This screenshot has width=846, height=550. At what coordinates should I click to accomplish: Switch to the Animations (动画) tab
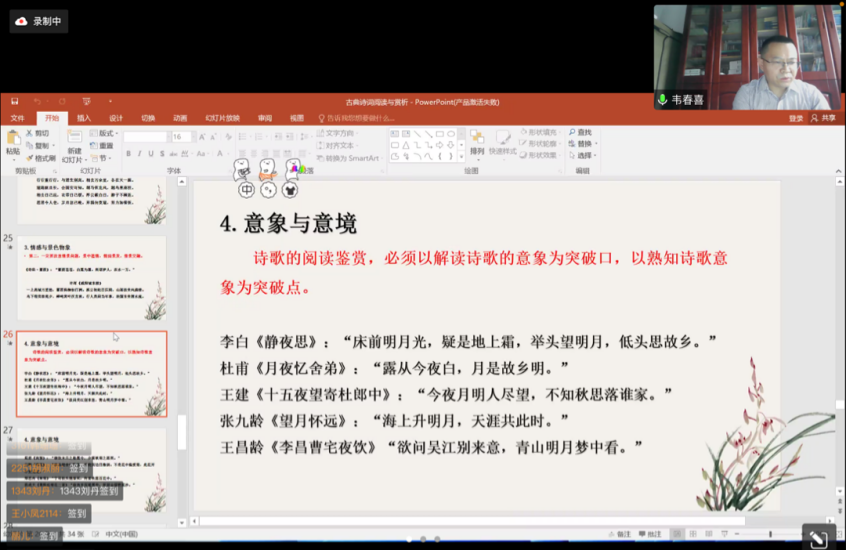pyautogui.click(x=180, y=118)
